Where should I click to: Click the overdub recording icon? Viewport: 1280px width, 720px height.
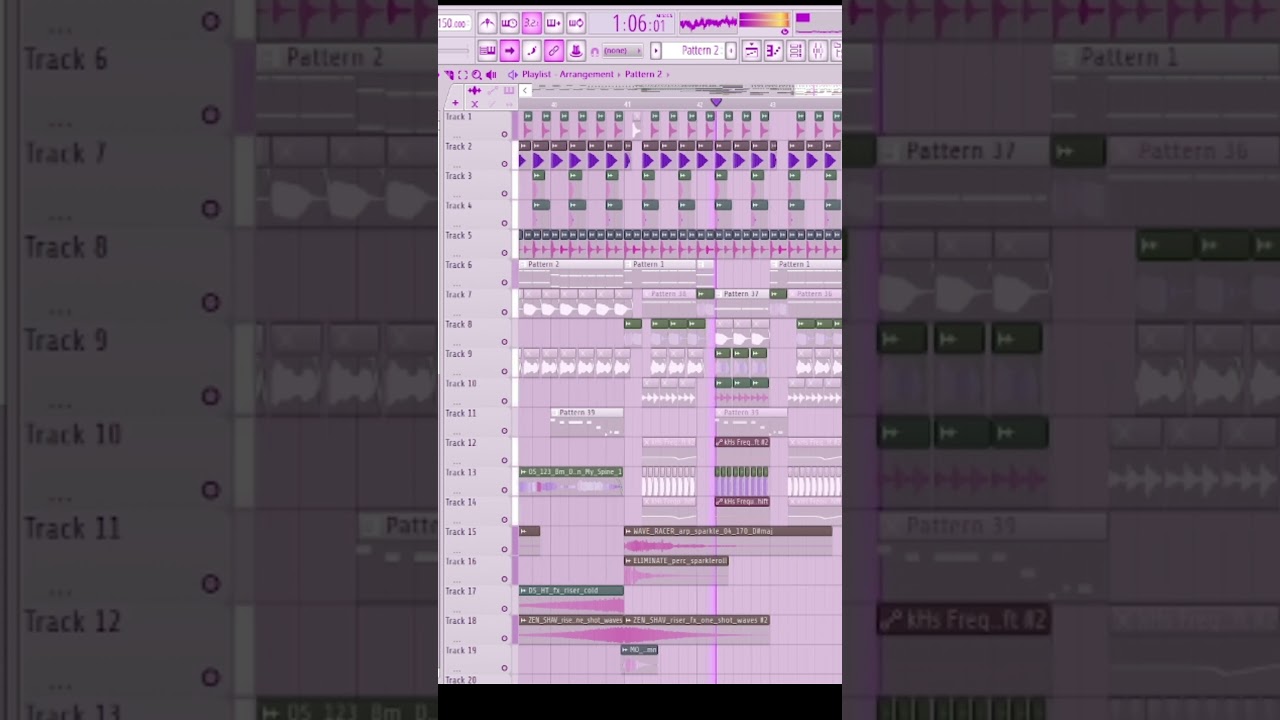tap(554, 23)
